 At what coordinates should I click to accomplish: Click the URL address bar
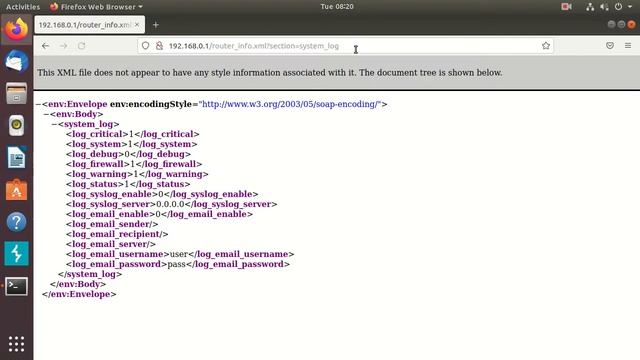click(x=345, y=46)
